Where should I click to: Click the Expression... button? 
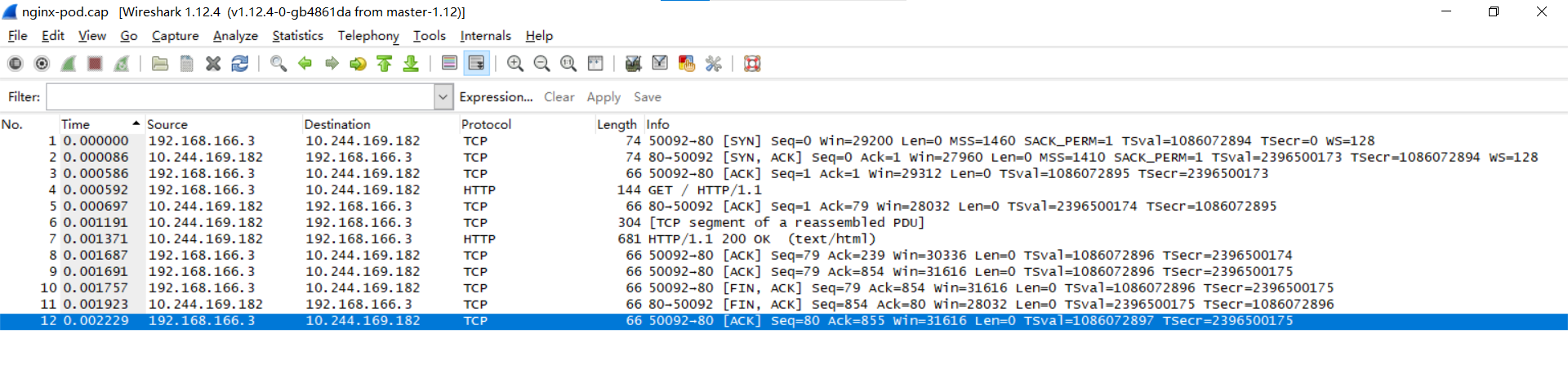click(x=496, y=97)
